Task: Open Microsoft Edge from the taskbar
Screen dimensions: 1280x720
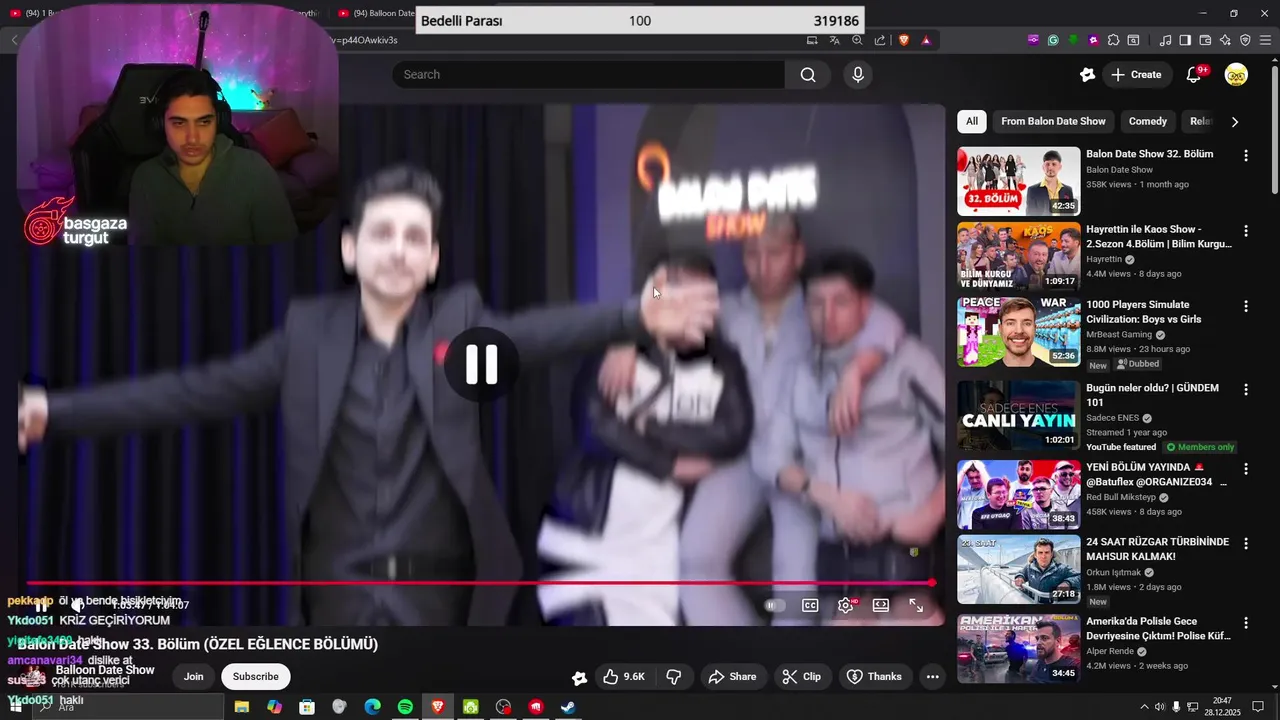Action: click(x=372, y=707)
